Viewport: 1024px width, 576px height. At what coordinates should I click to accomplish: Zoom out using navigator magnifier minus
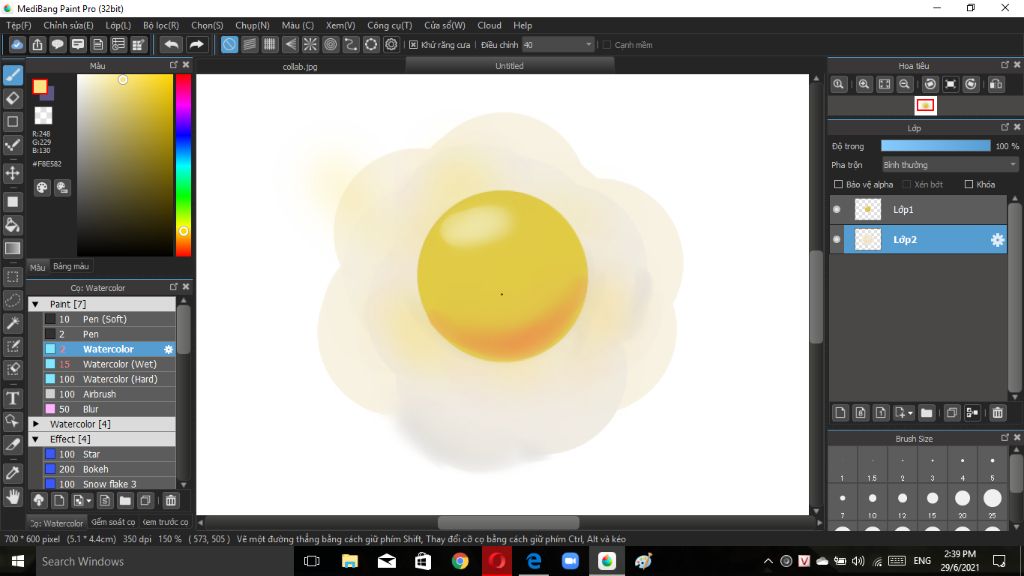(x=904, y=84)
